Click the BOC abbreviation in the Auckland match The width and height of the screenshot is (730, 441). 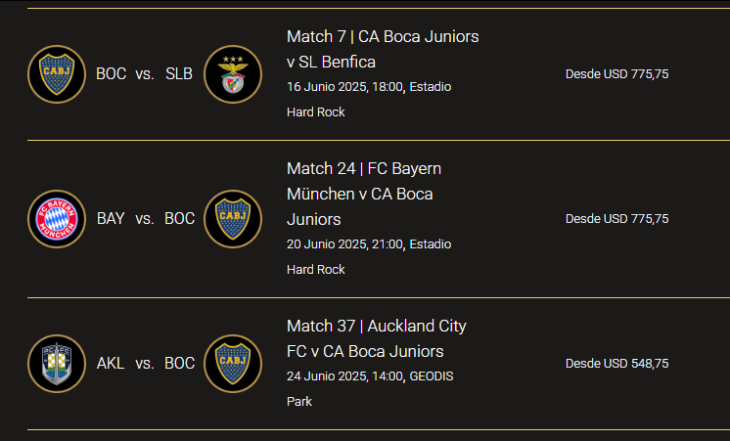click(x=179, y=363)
